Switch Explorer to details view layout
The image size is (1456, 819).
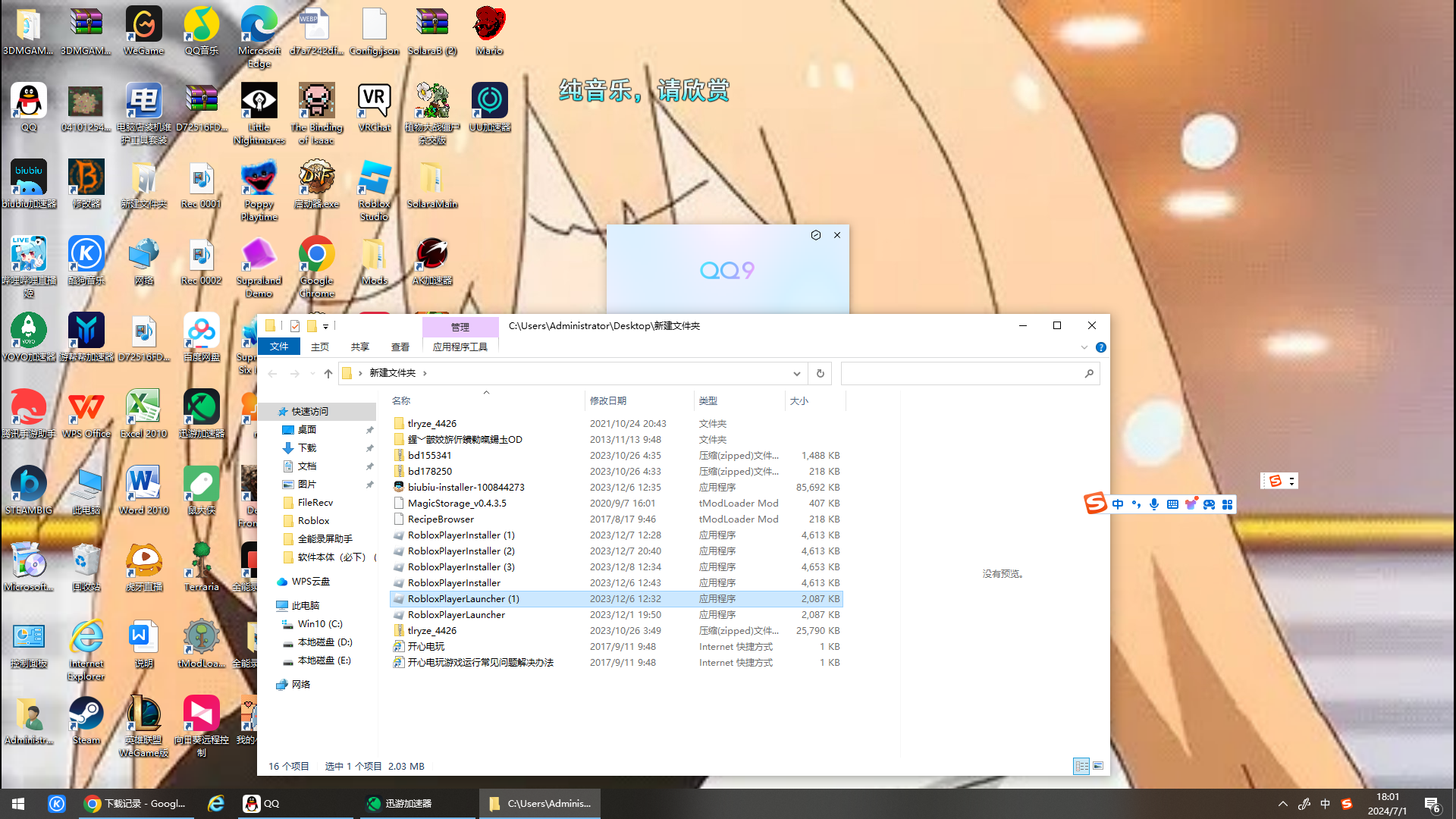point(1081,766)
